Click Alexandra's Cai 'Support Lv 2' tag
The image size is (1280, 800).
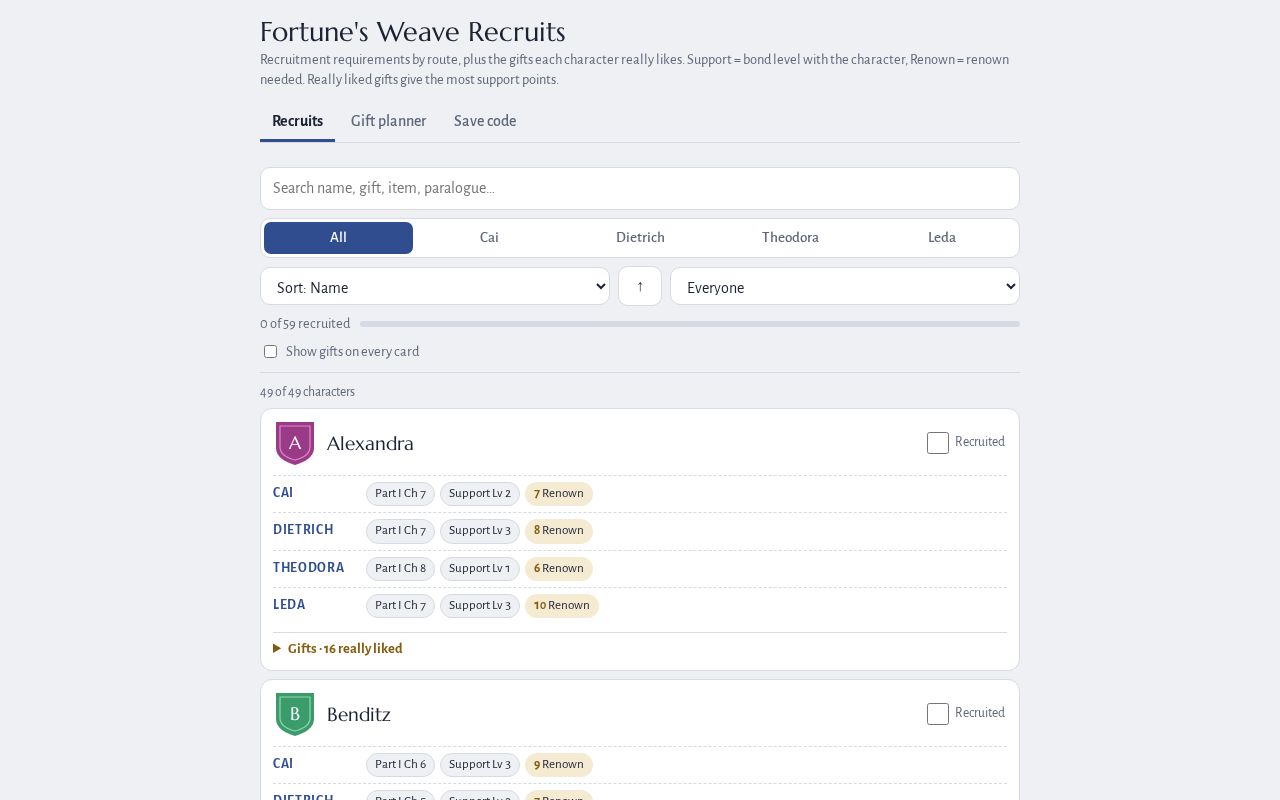click(x=480, y=494)
